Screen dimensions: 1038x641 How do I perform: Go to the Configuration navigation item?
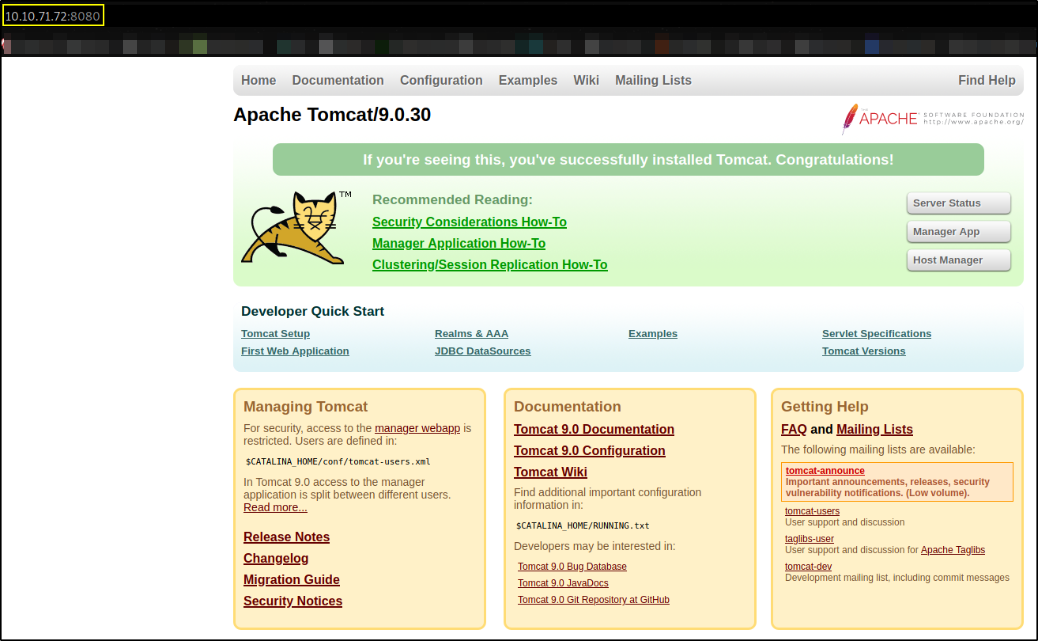click(x=441, y=80)
